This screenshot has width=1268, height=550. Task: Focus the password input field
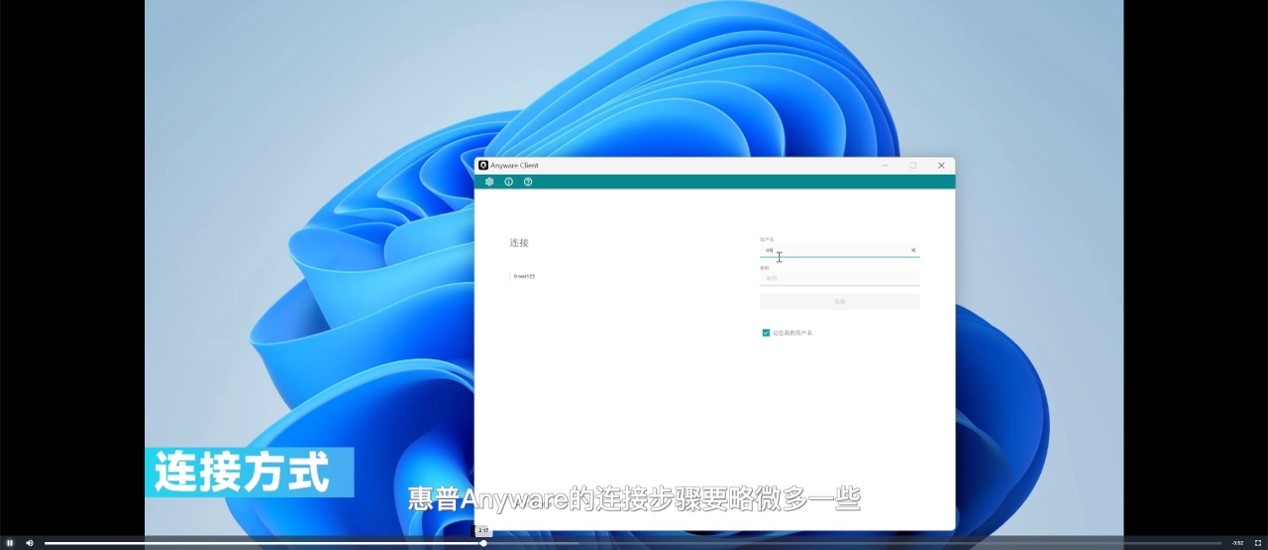(x=839, y=278)
